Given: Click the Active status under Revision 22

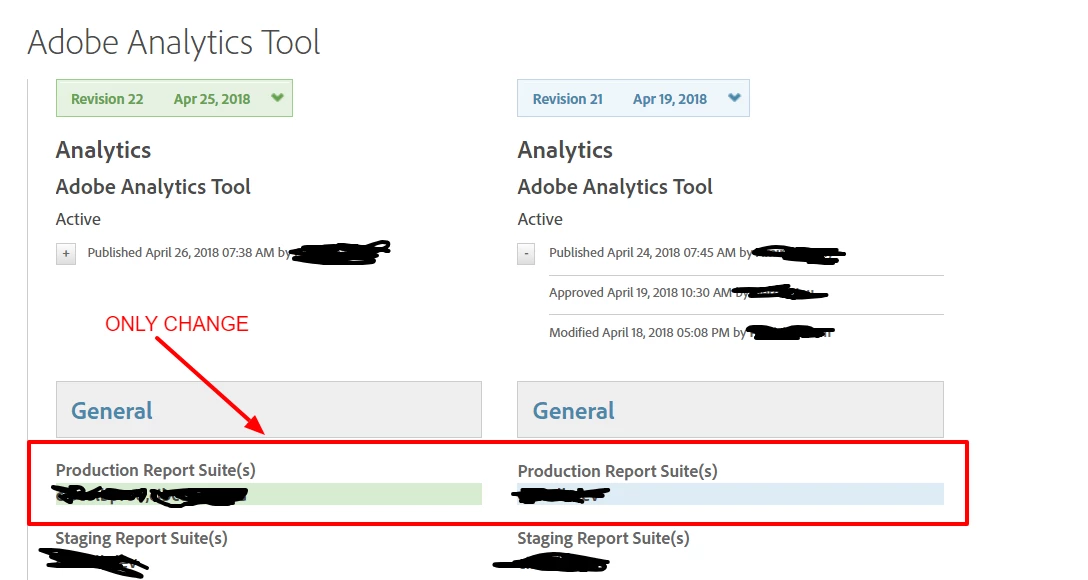Looking at the screenshot, I should click(78, 219).
